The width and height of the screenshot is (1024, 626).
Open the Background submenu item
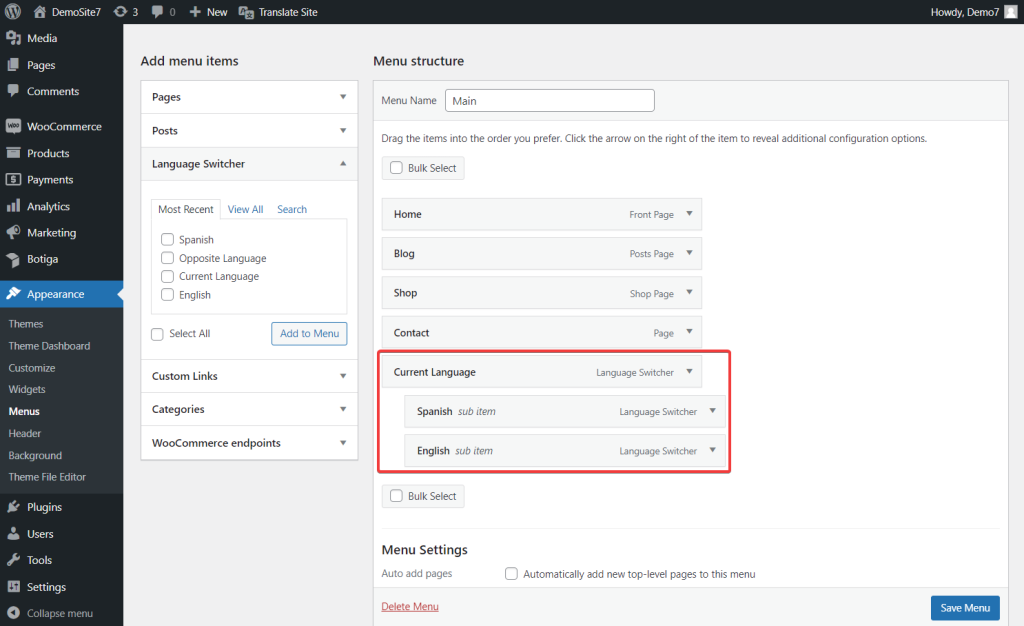35,456
